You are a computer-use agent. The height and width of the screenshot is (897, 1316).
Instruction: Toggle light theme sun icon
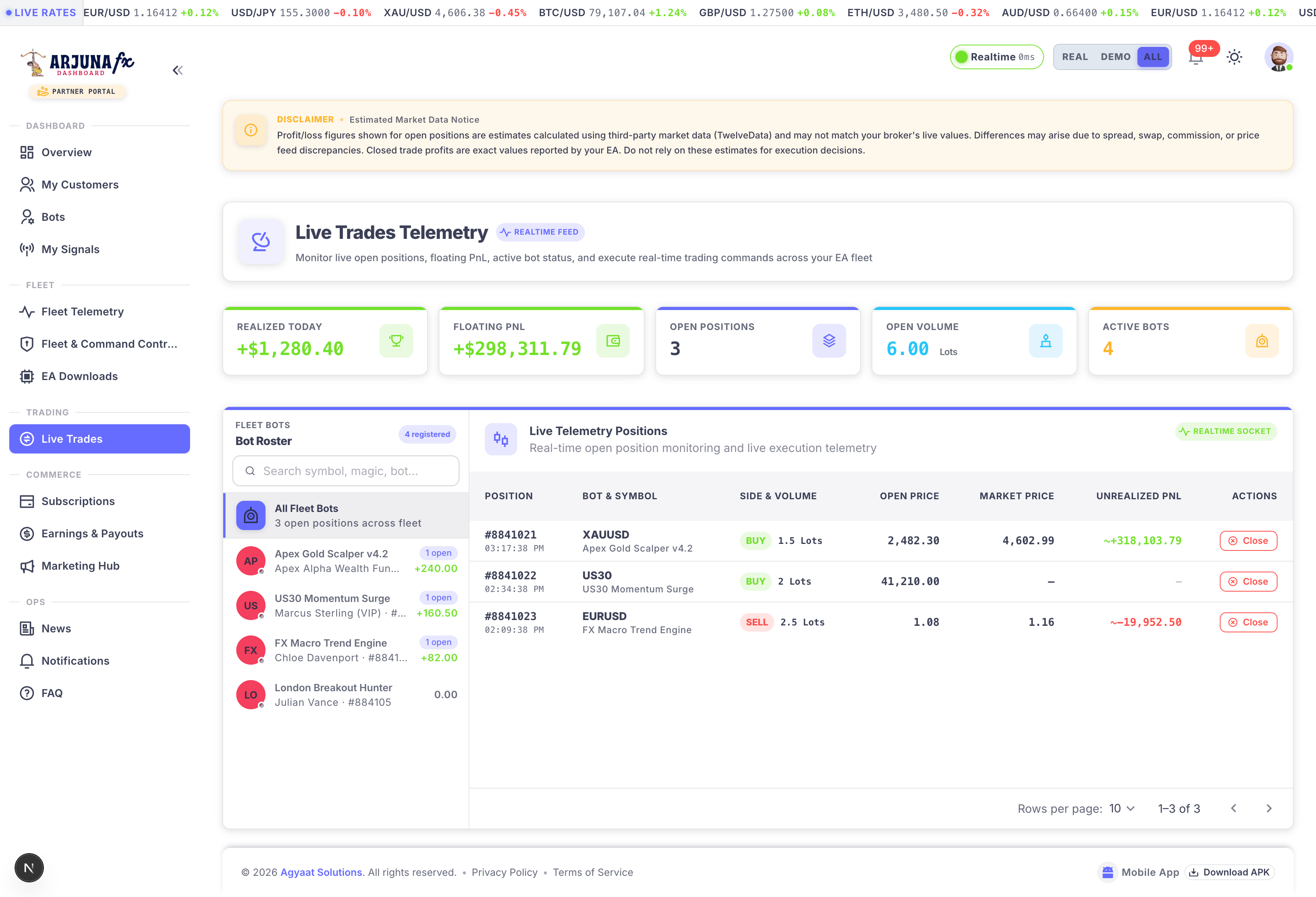tap(1234, 57)
